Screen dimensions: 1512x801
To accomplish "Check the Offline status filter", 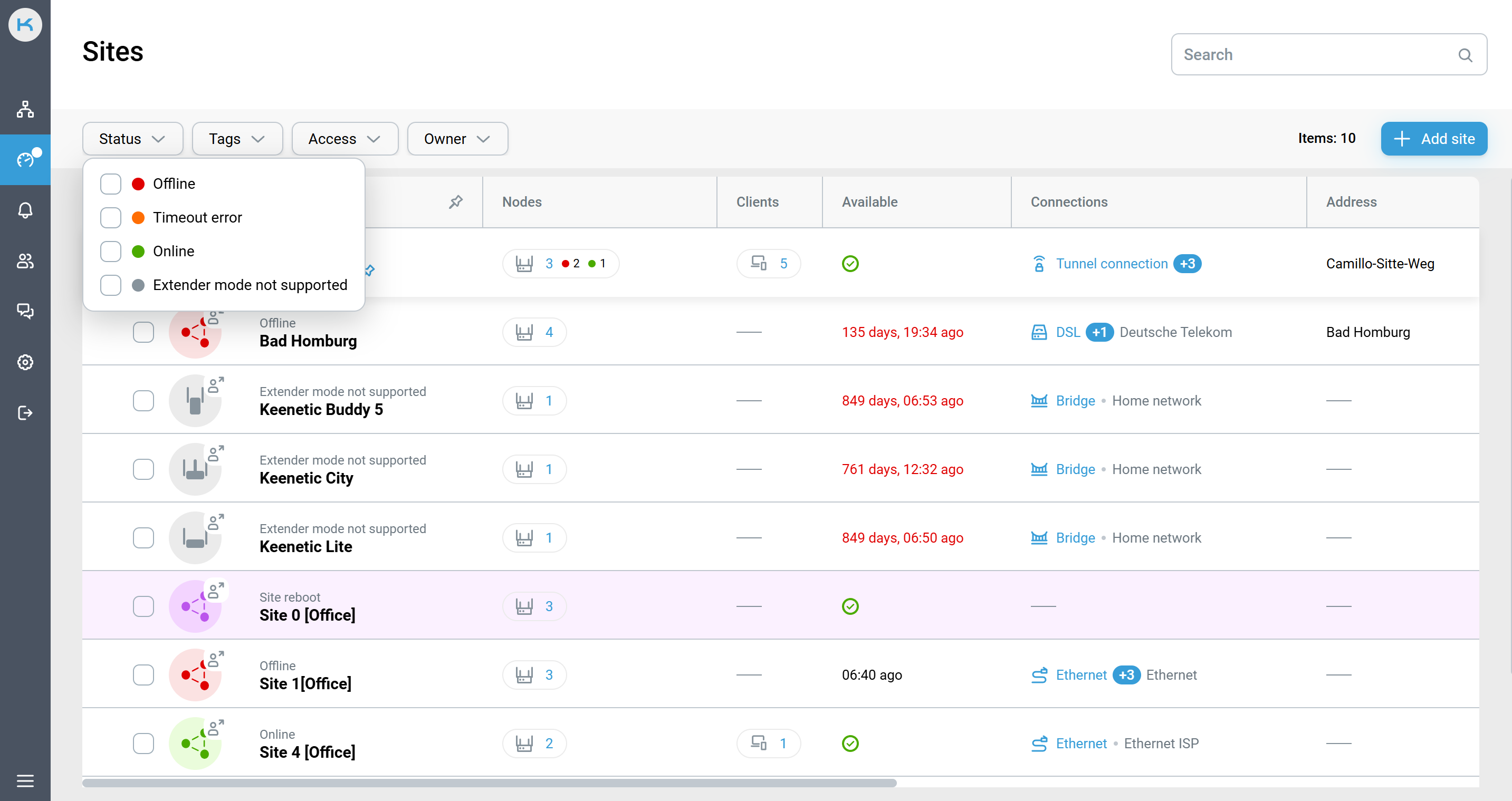I will (x=110, y=184).
